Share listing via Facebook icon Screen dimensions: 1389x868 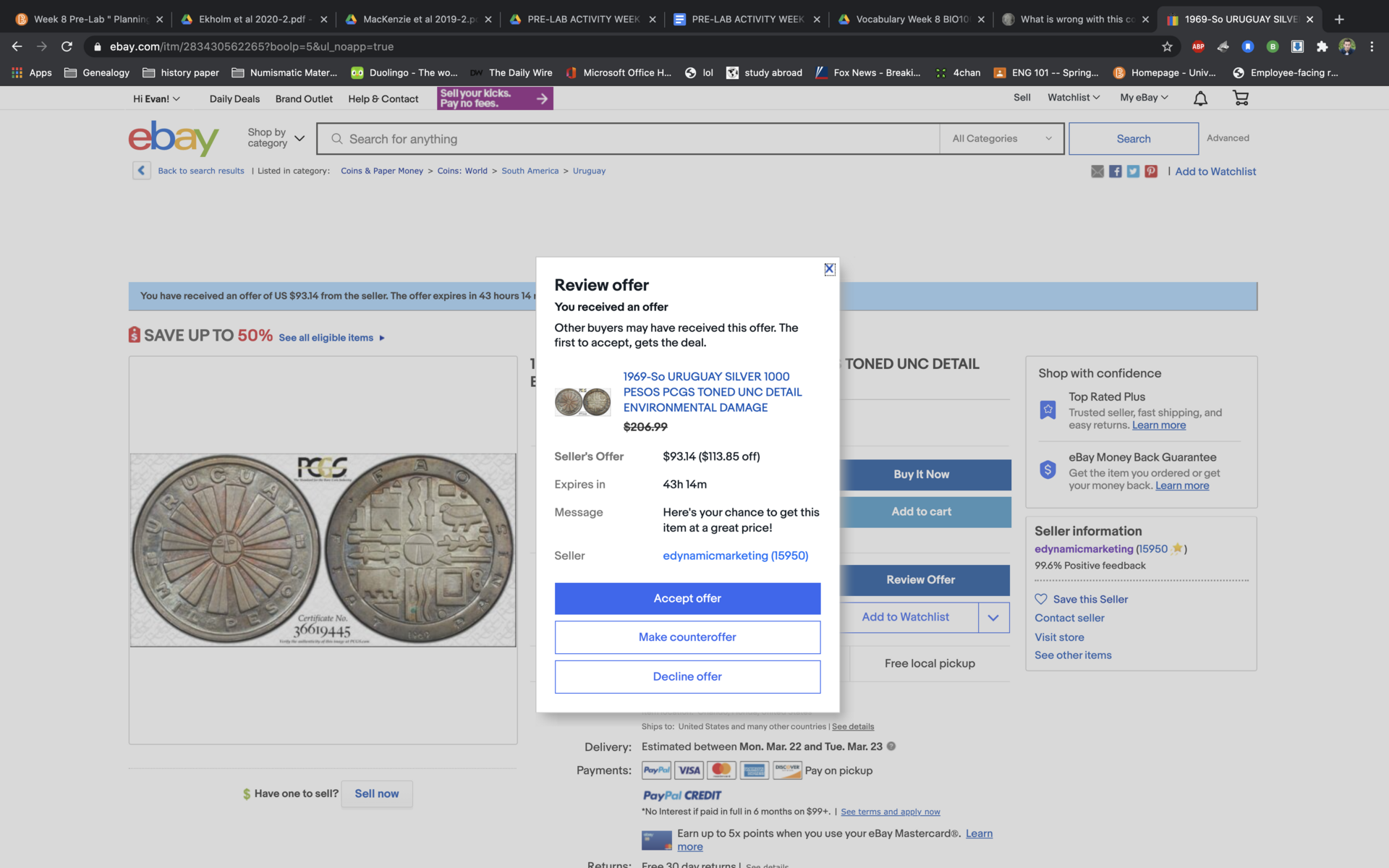1116,171
